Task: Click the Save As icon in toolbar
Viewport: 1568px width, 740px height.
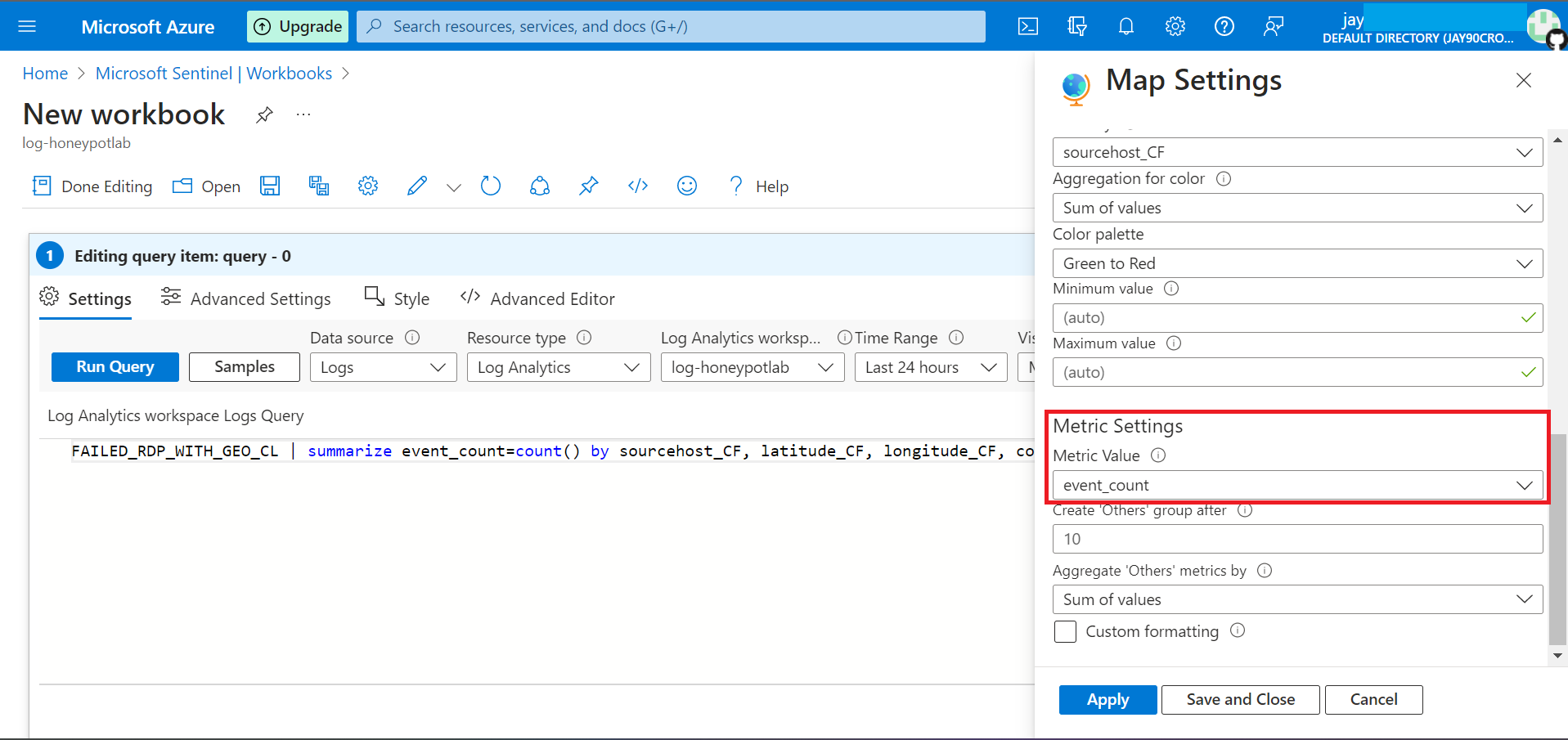Action: (319, 186)
